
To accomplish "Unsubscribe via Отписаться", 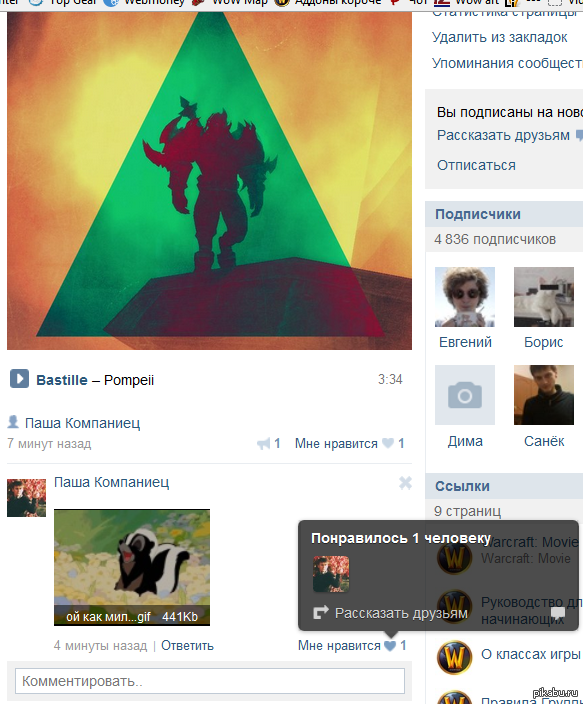I will pos(476,165).
